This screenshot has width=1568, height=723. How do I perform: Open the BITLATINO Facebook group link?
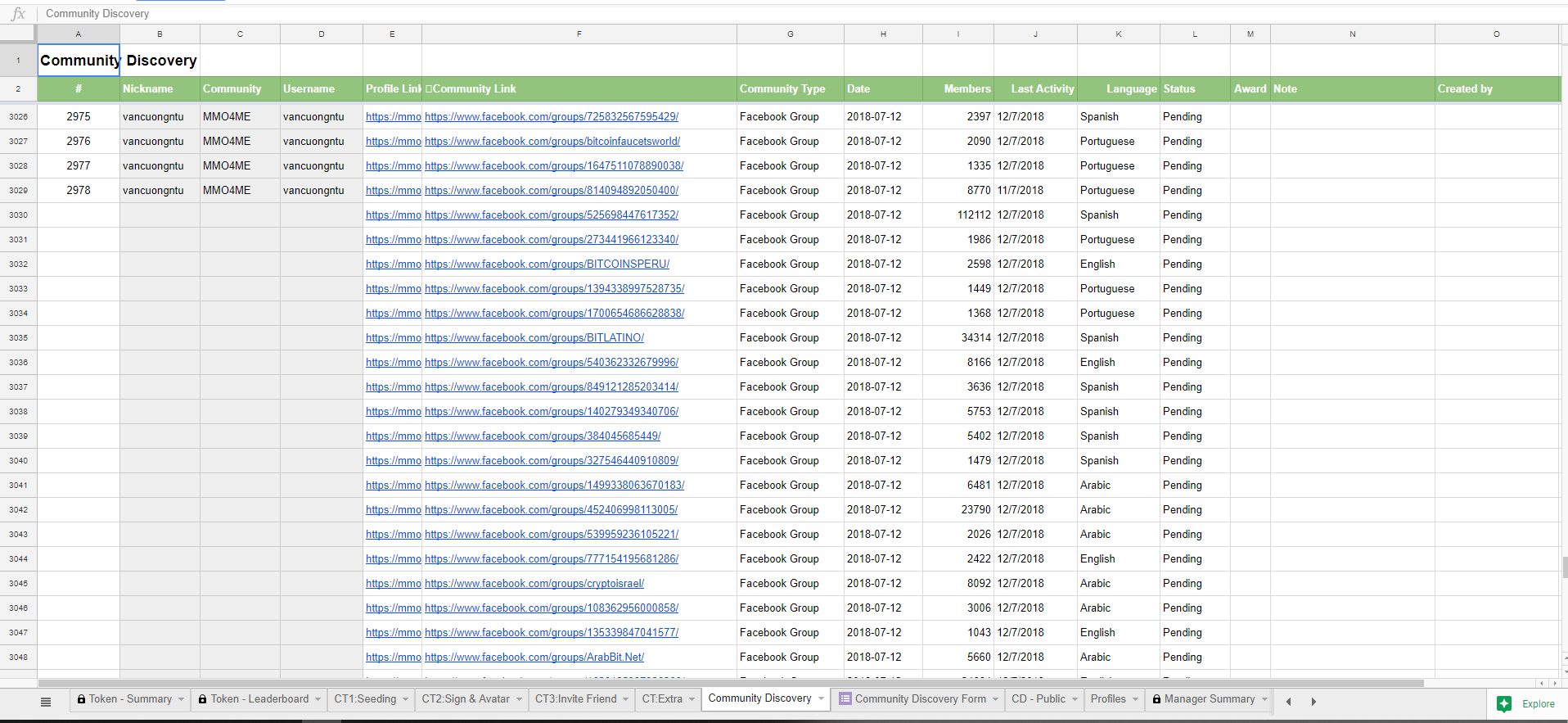(x=534, y=338)
